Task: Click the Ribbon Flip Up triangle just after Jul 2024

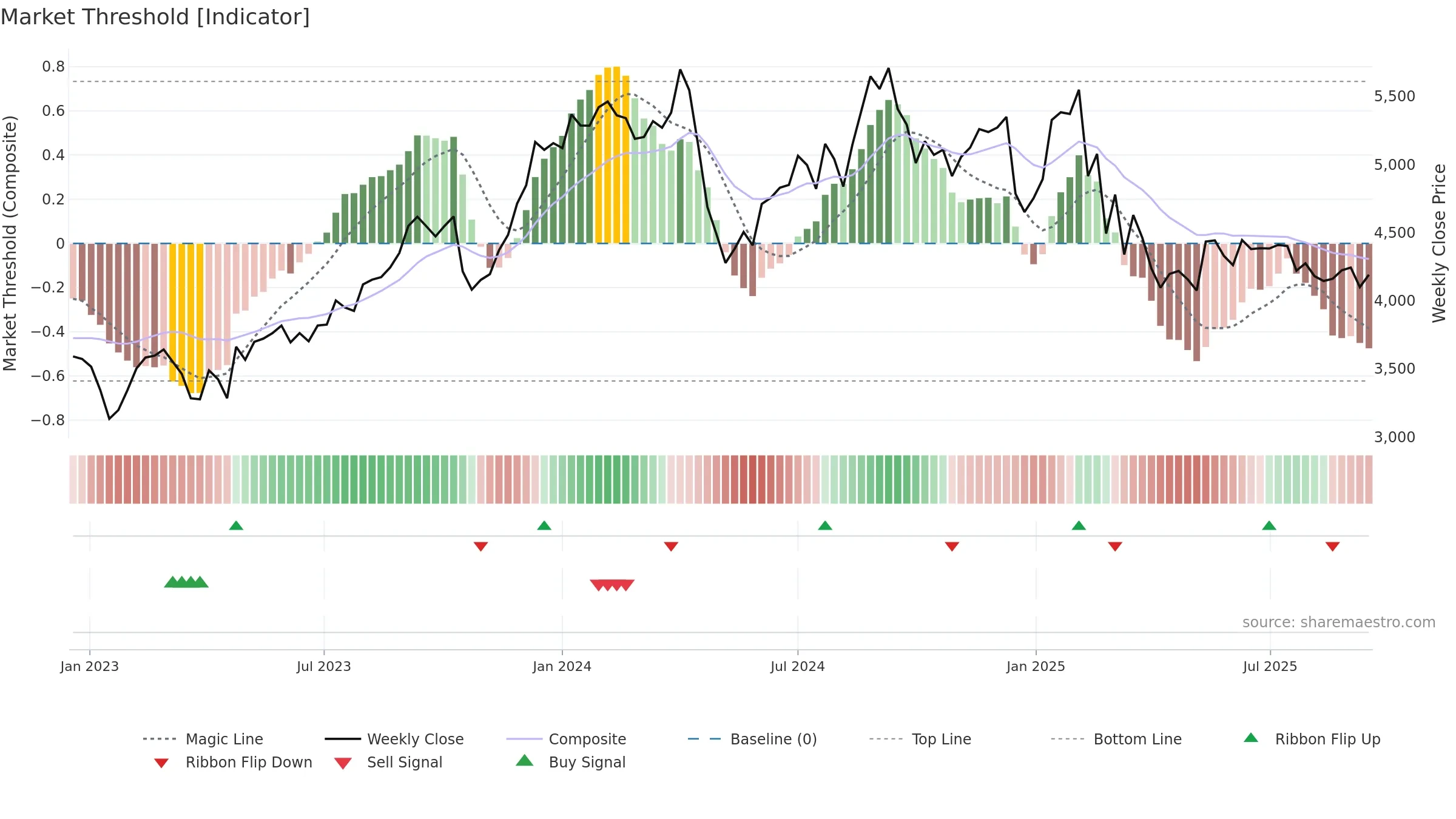Action: (x=825, y=525)
